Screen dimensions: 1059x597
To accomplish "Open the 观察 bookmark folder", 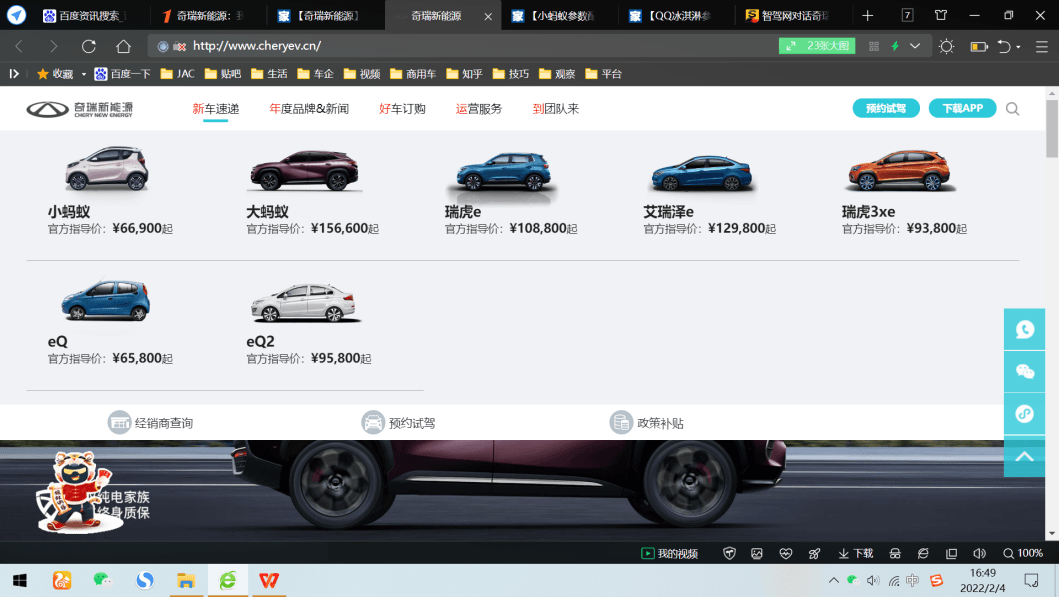I will pyautogui.click(x=557, y=74).
